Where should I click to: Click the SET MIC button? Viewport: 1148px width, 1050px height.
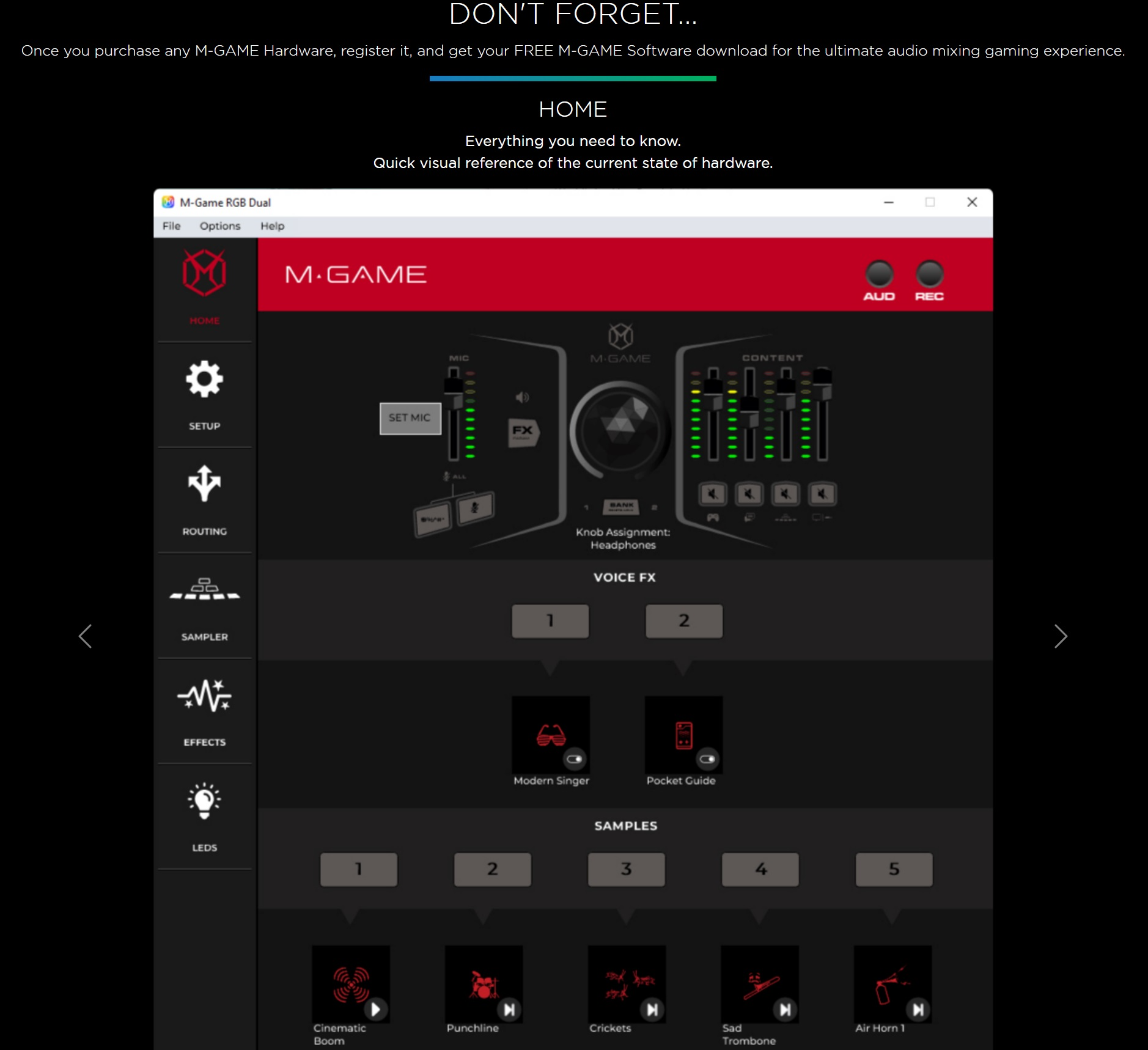coord(410,418)
